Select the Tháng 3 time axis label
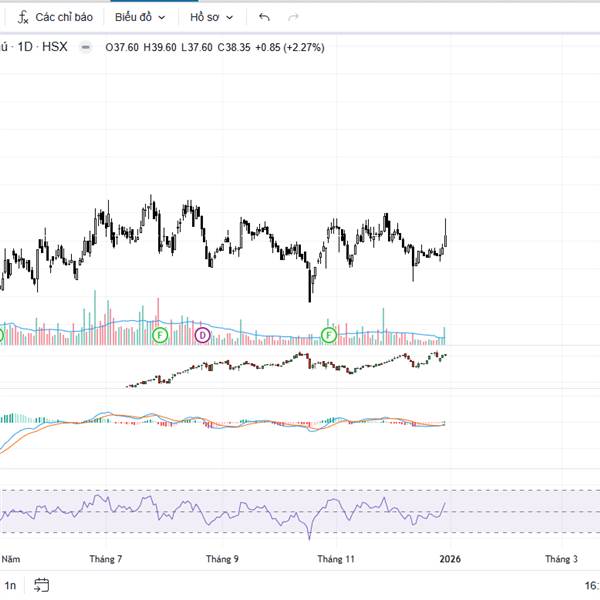600x600 pixels. [561, 559]
